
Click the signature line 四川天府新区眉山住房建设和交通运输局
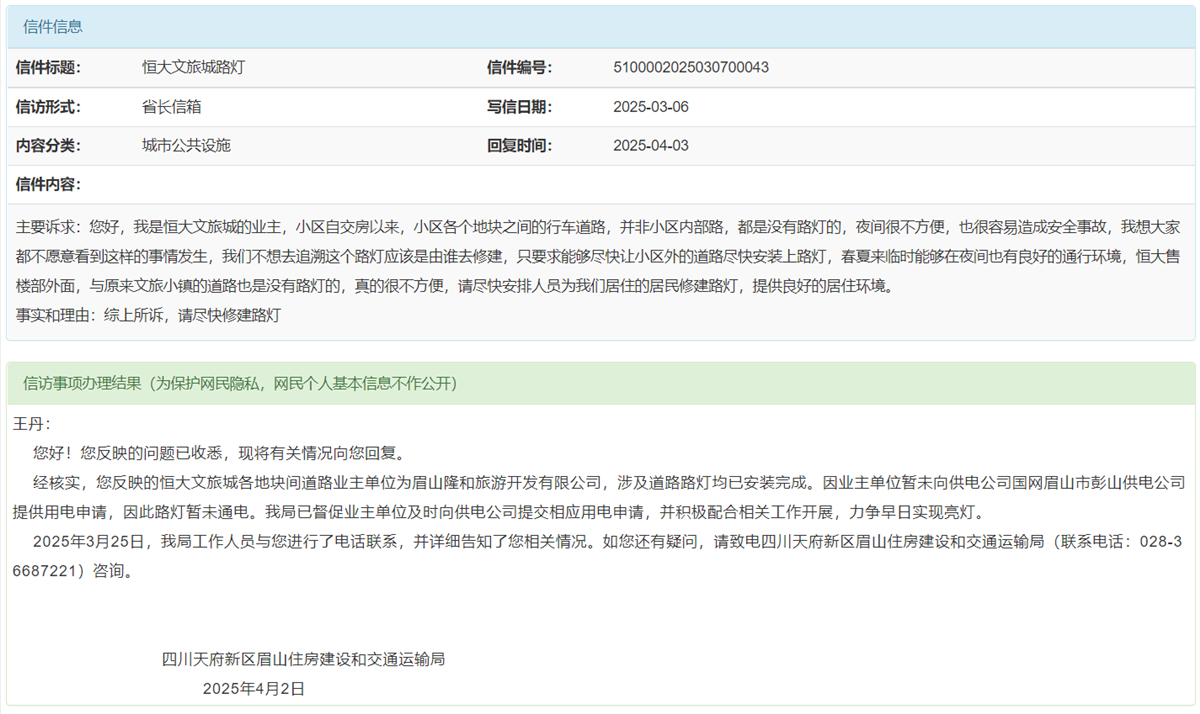click(x=304, y=659)
